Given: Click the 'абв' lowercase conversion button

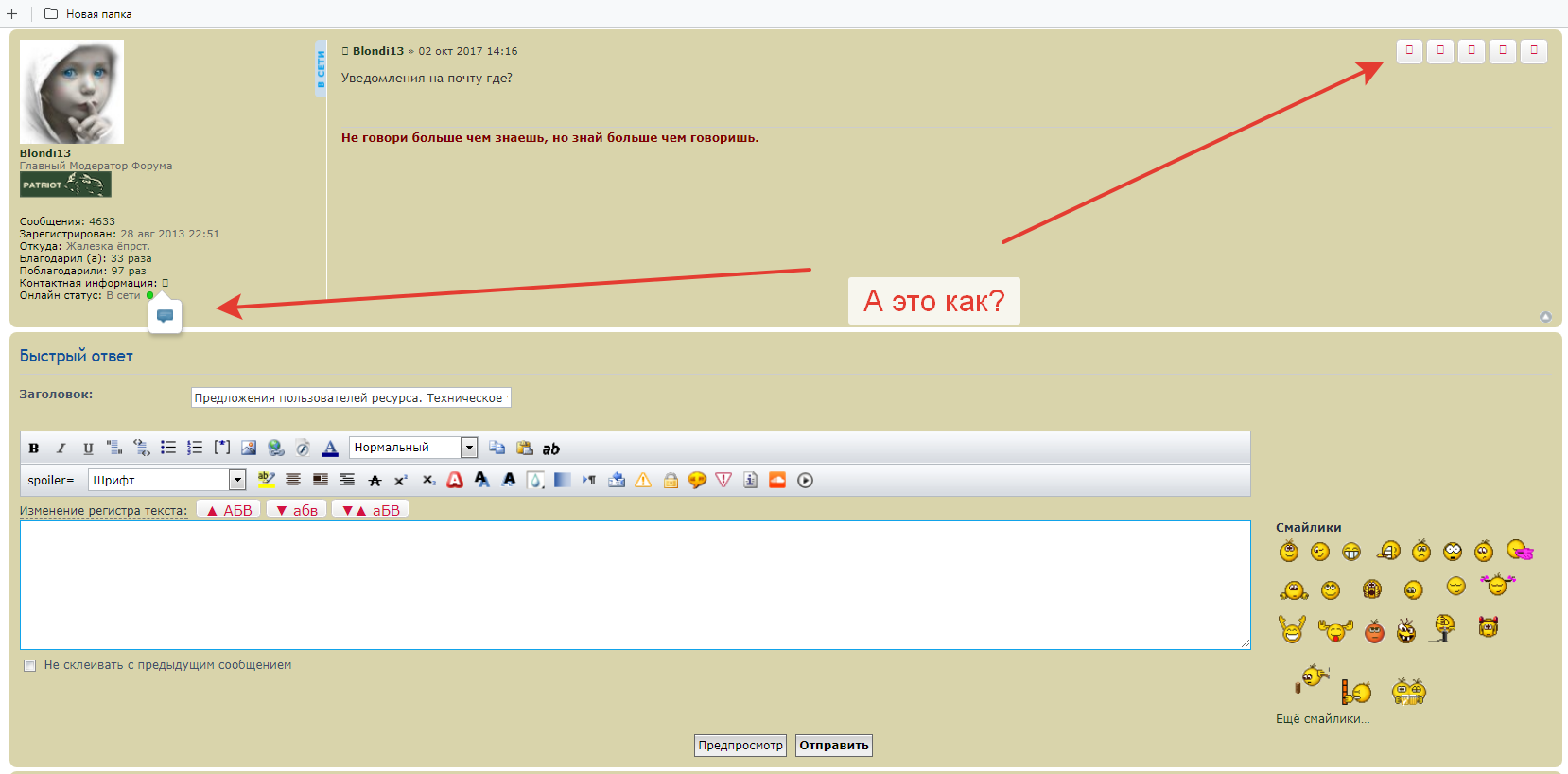Looking at the screenshot, I should pos(297,510).
